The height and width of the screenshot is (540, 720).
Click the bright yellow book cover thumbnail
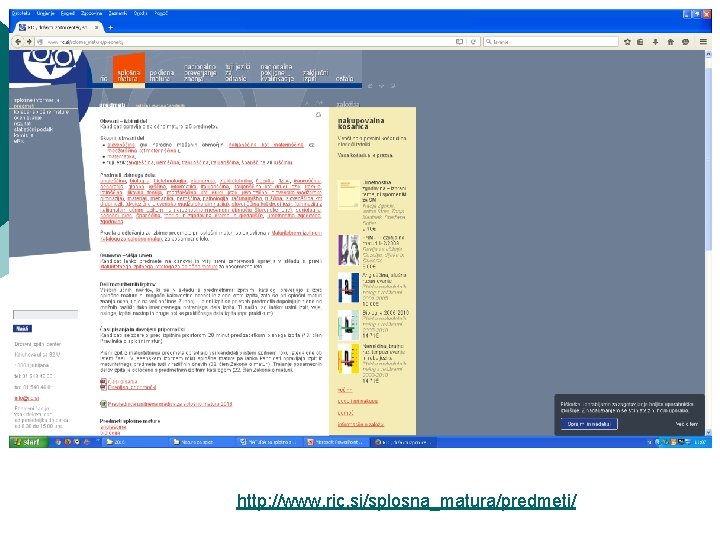[x=349, y=359]
